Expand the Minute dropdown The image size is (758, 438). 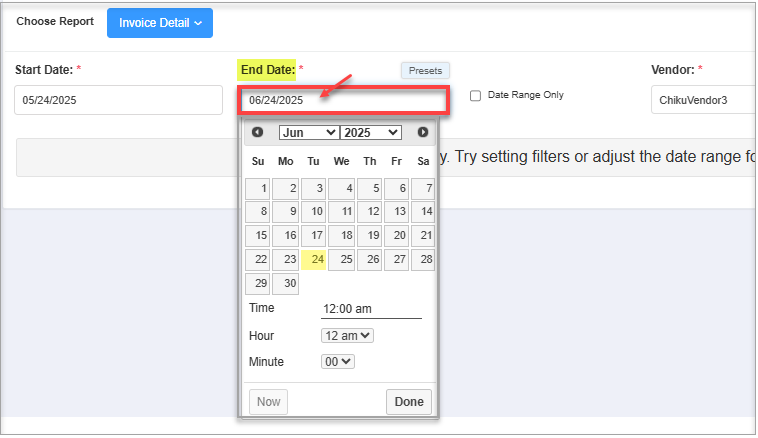click(x=338, y=362)
